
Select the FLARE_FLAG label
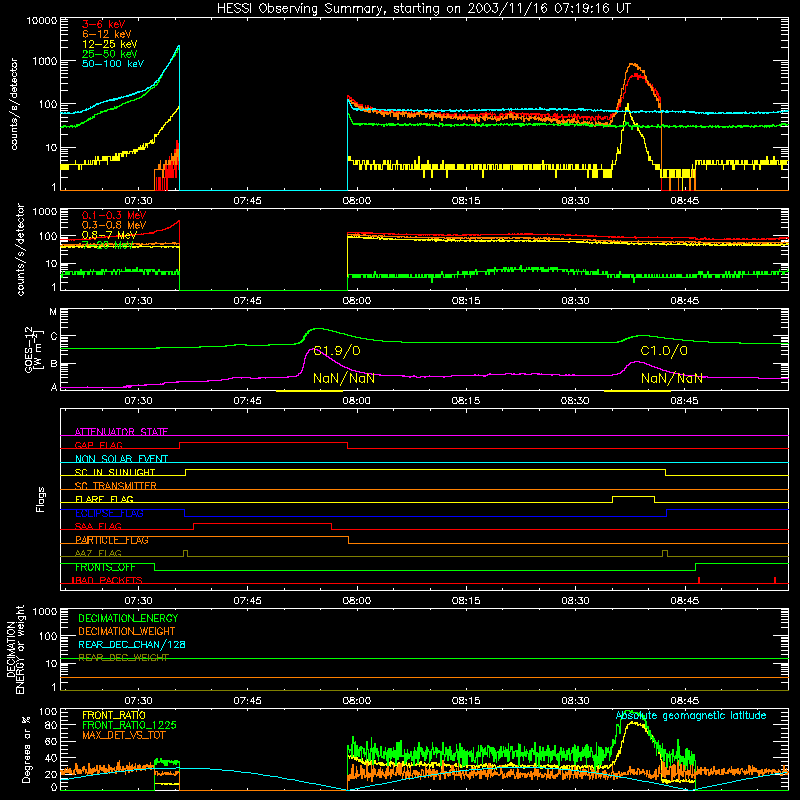point(104,499)
